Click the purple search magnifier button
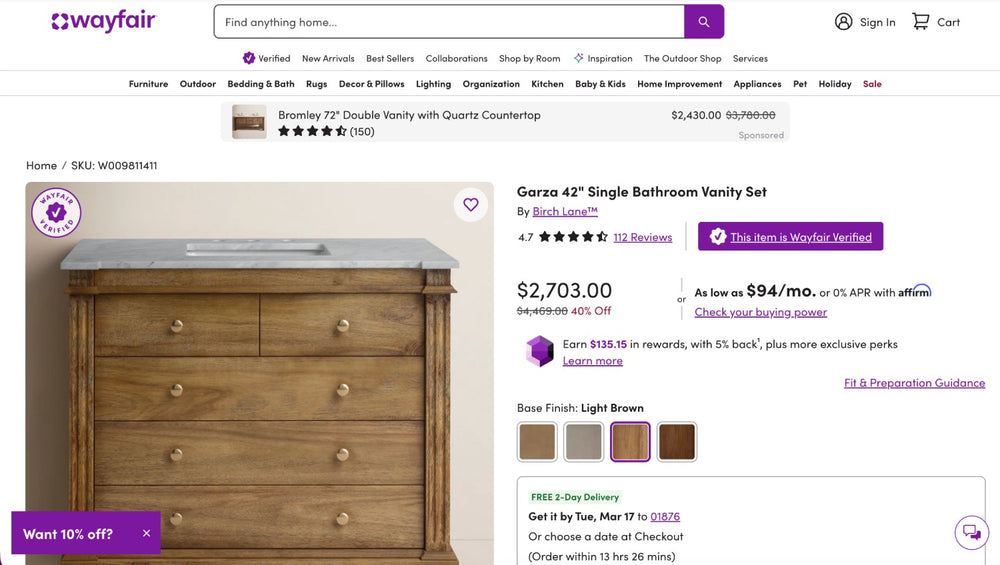This screenshot has height=565, width=1000. click(x=704, y=22)
